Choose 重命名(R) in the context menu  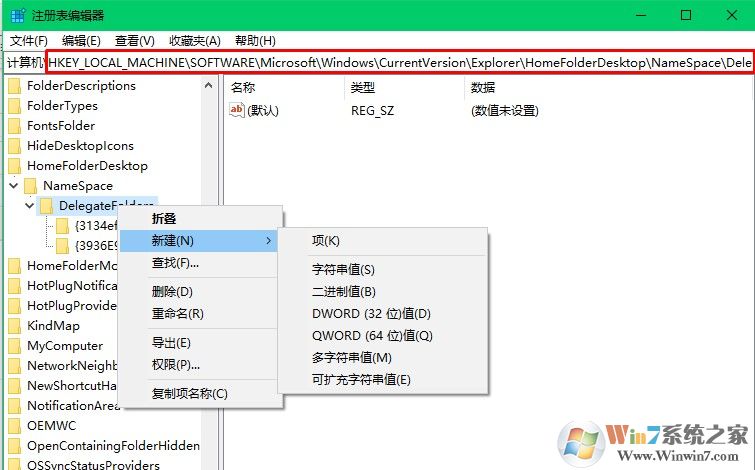tap(178, 314)
